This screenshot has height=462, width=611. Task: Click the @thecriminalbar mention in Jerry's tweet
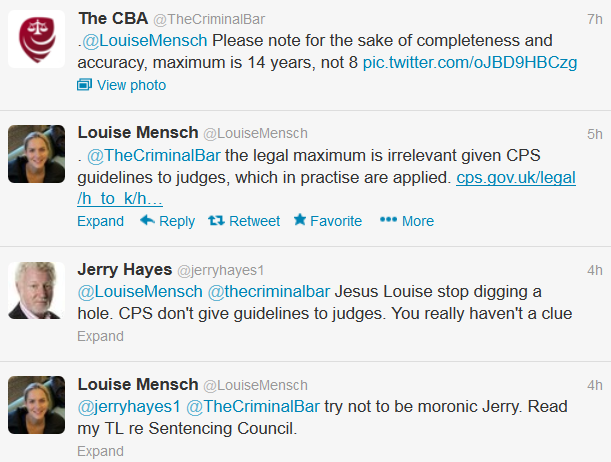pyautogui.click(x=269, y=291)
